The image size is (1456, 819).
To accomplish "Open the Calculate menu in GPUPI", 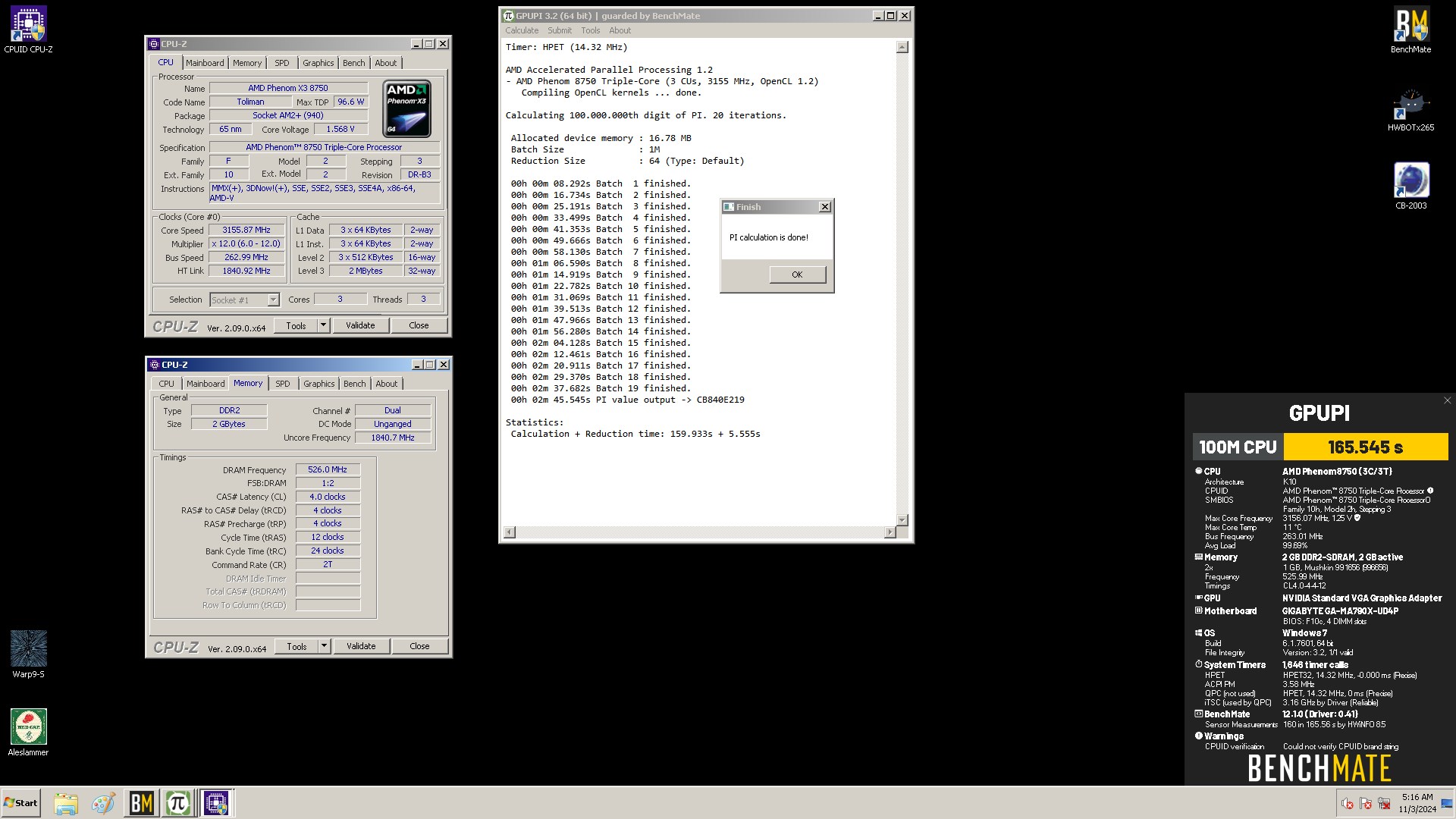I will pyautogui.click(x=522, y=30).
